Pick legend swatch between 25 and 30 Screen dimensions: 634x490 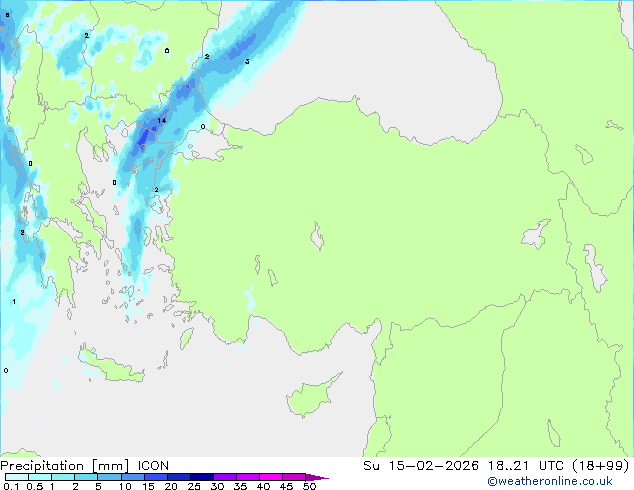point(202,477)
